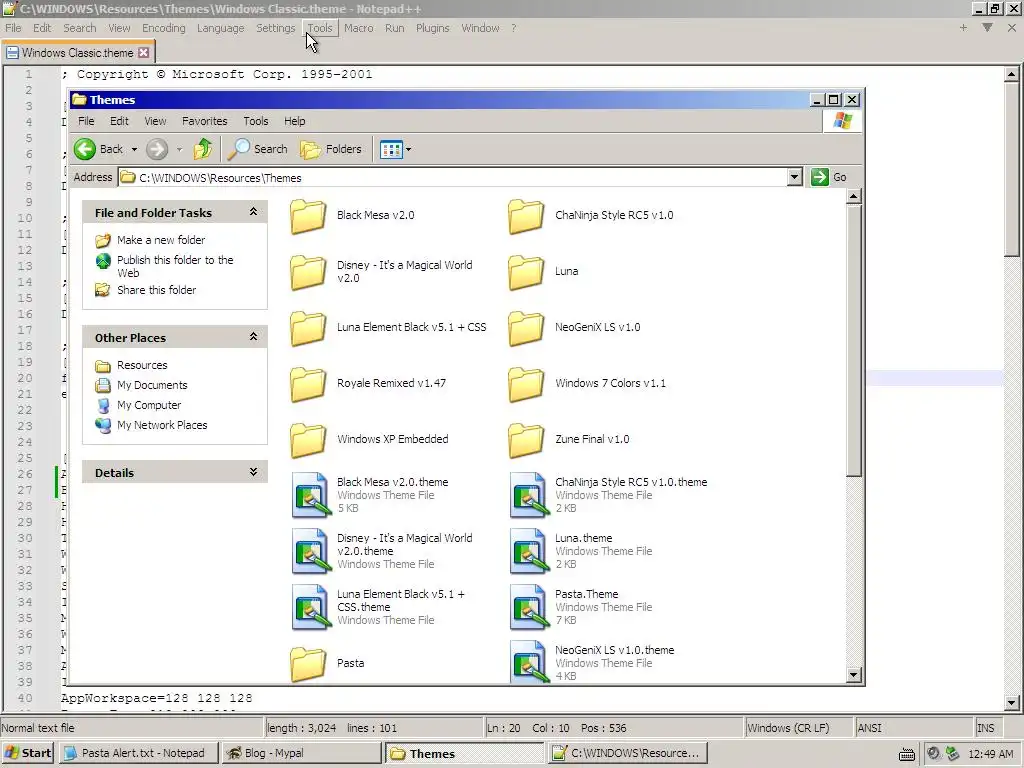
Task: Open Notepad++ Encoding menu
Action: point(164,28)
